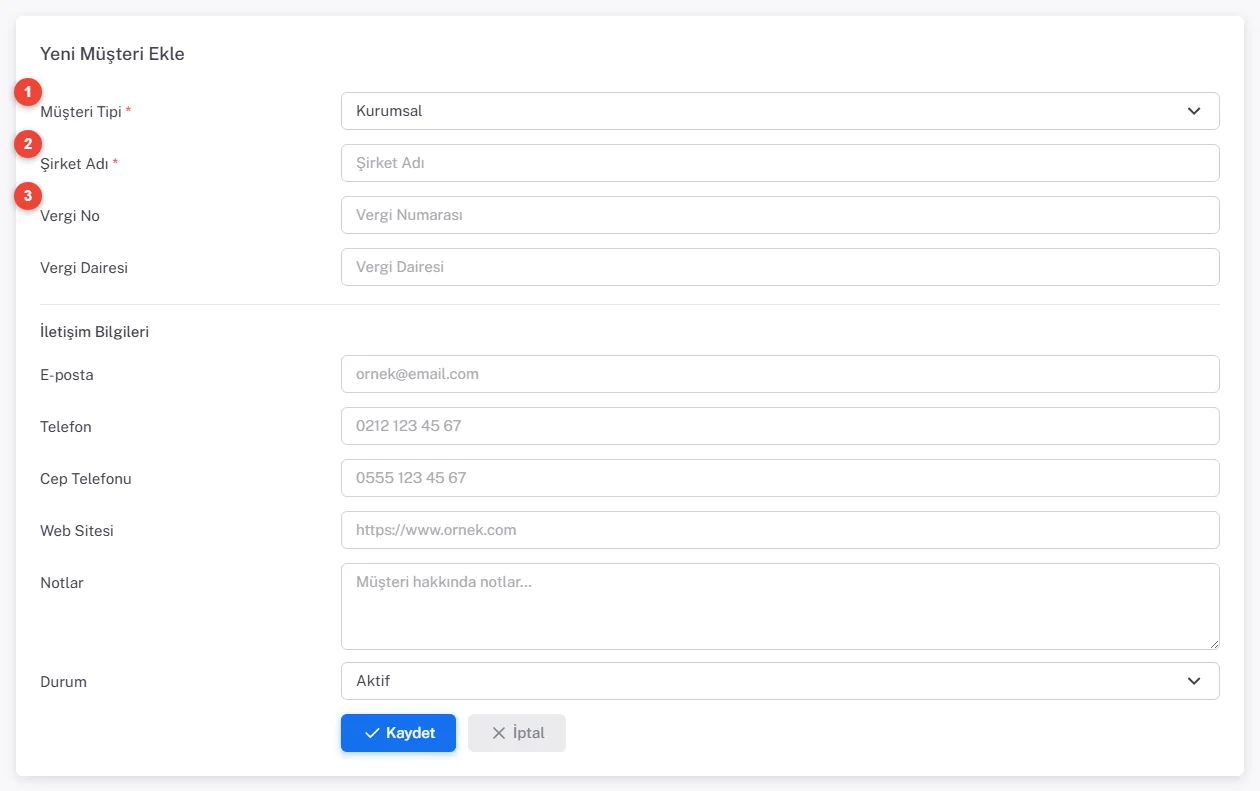Click the "Yeni Müşteri Ekle" heading
Screen dimensions: 1260x791
click(112, 54)
